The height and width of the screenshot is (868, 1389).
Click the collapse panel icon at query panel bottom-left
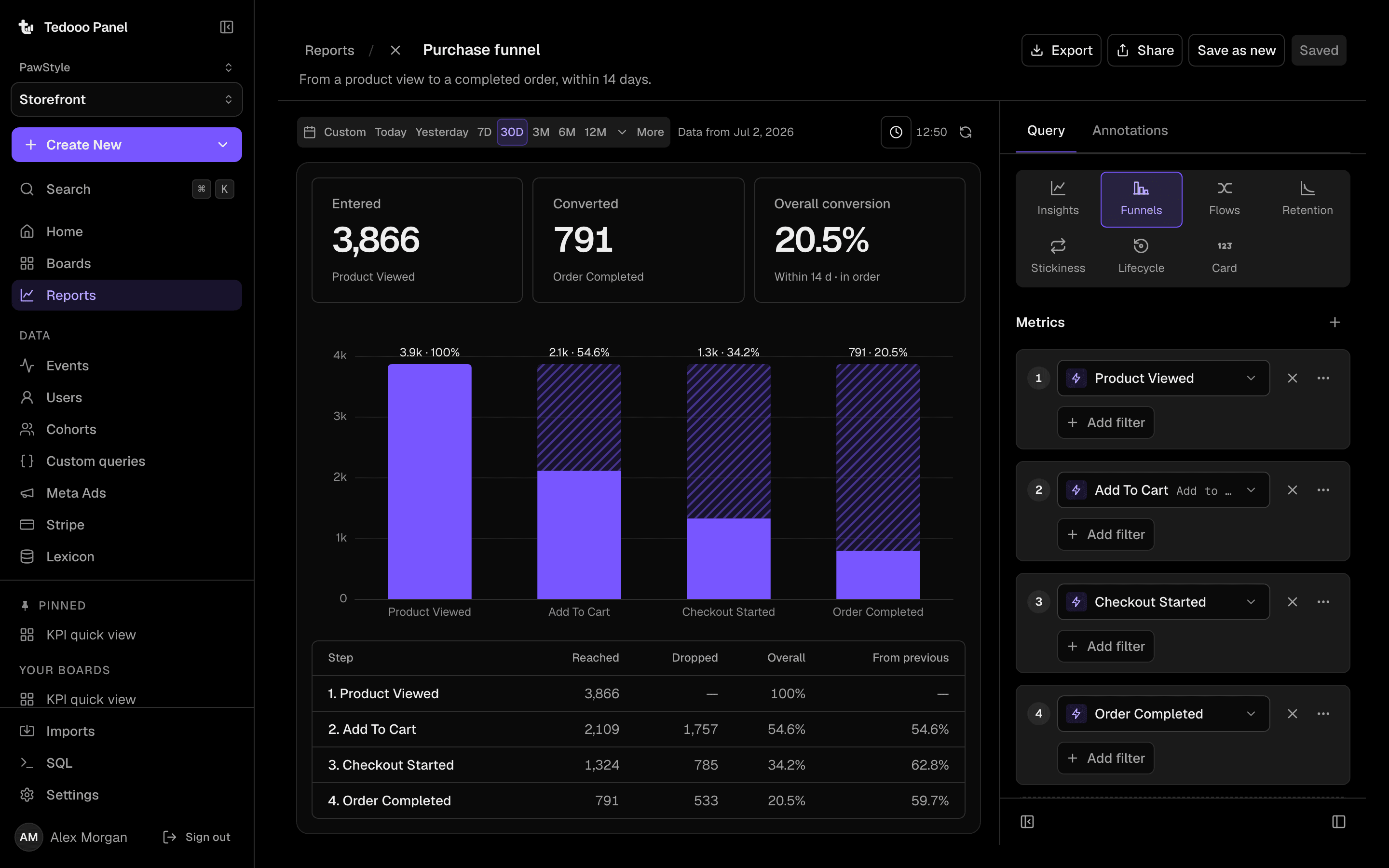1027,822
